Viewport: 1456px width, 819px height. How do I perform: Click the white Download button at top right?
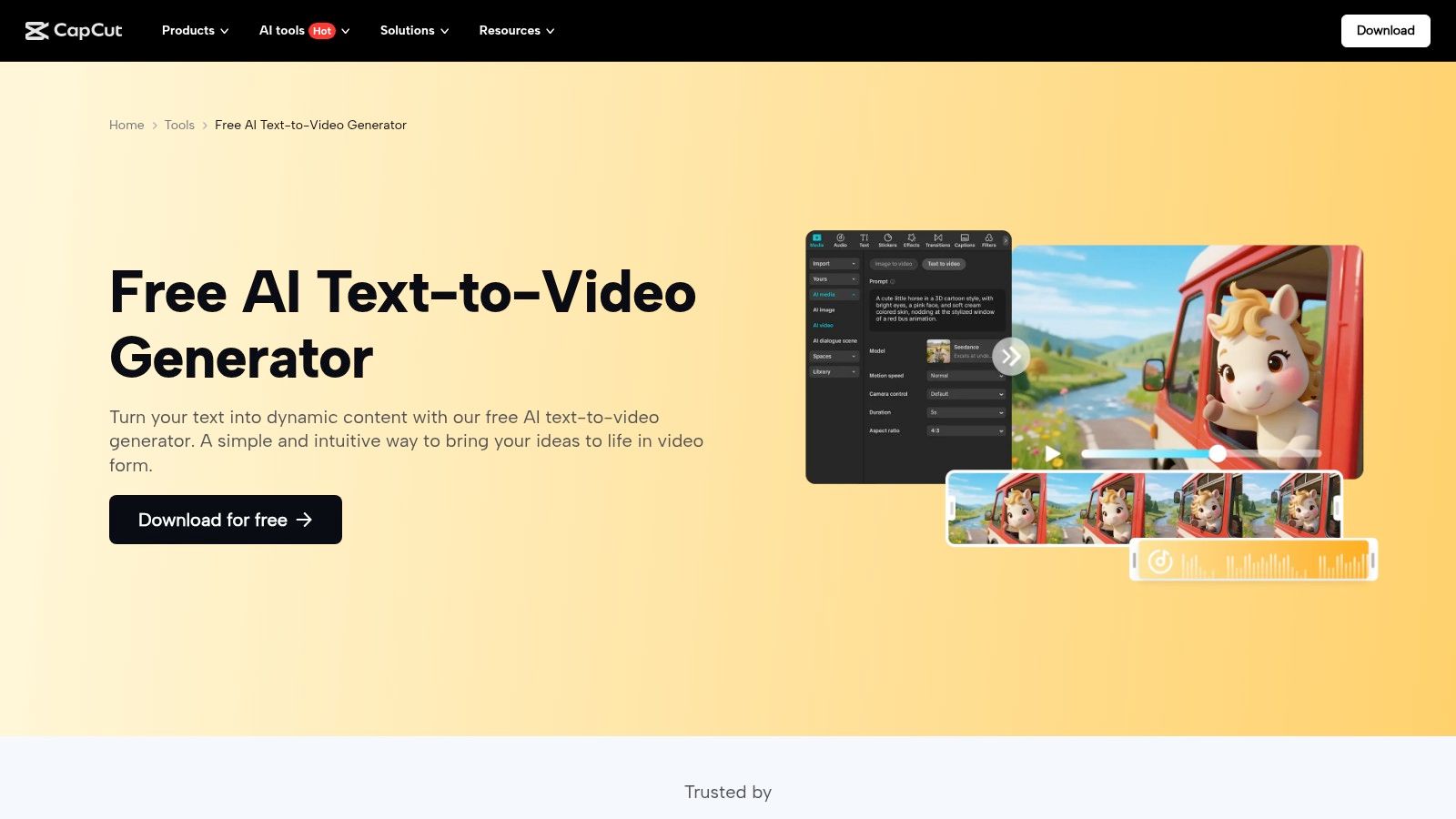[1385, 31]
